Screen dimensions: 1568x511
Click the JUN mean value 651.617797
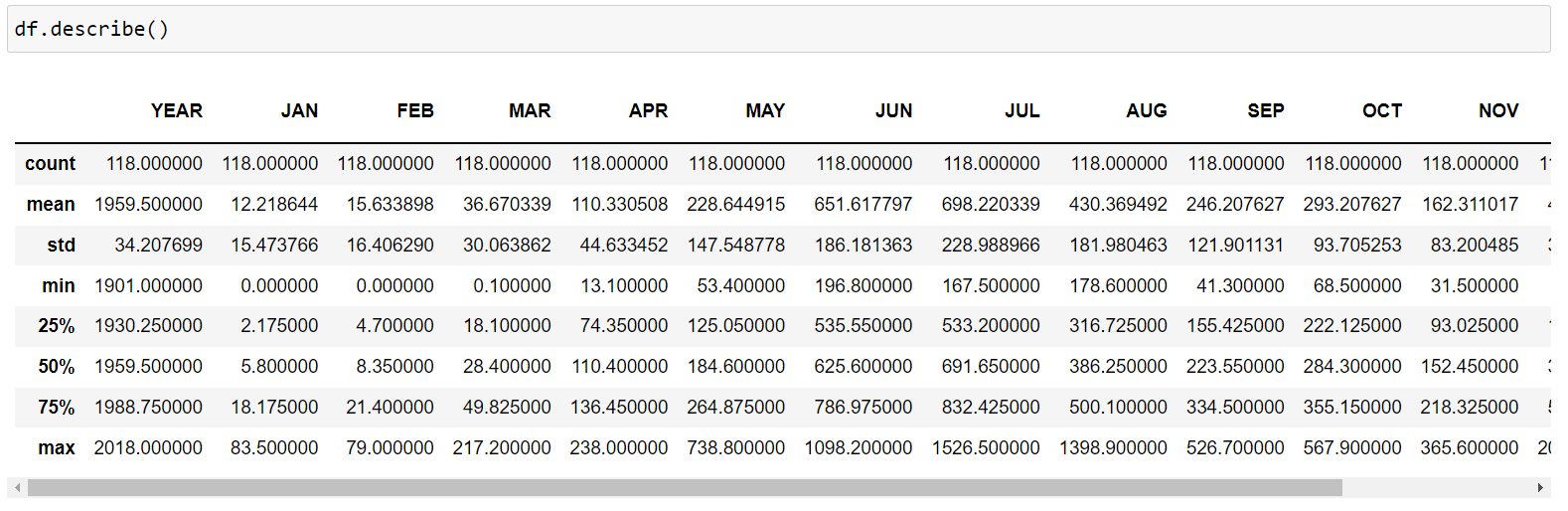coord(862,205)
